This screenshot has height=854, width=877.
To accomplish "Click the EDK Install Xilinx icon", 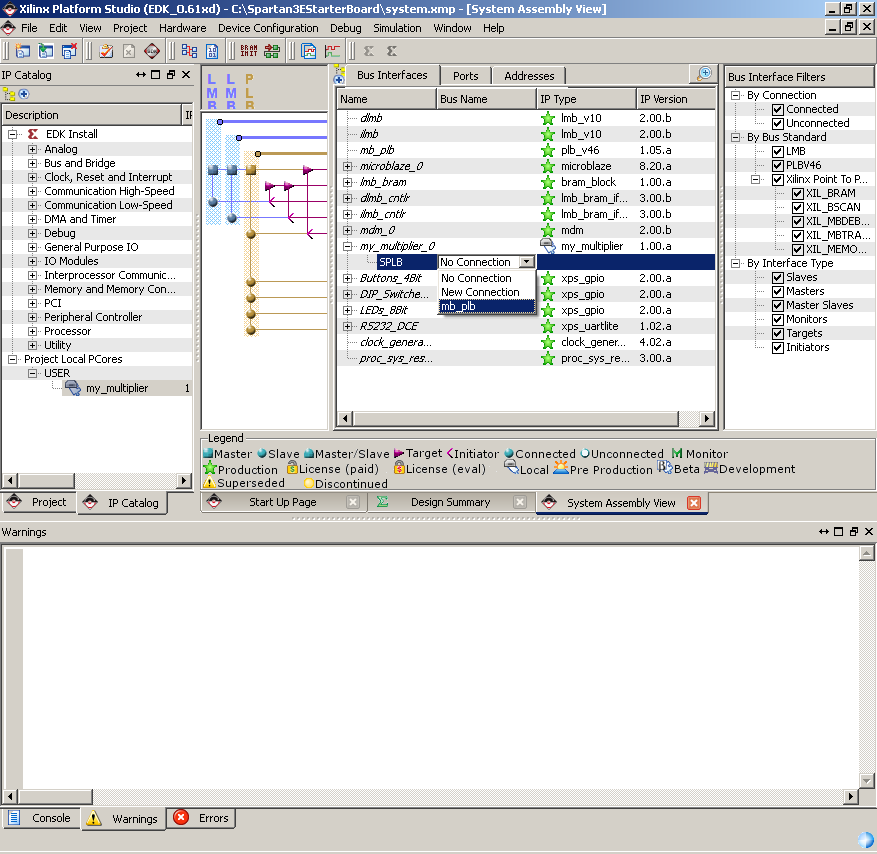I will 33,134.
